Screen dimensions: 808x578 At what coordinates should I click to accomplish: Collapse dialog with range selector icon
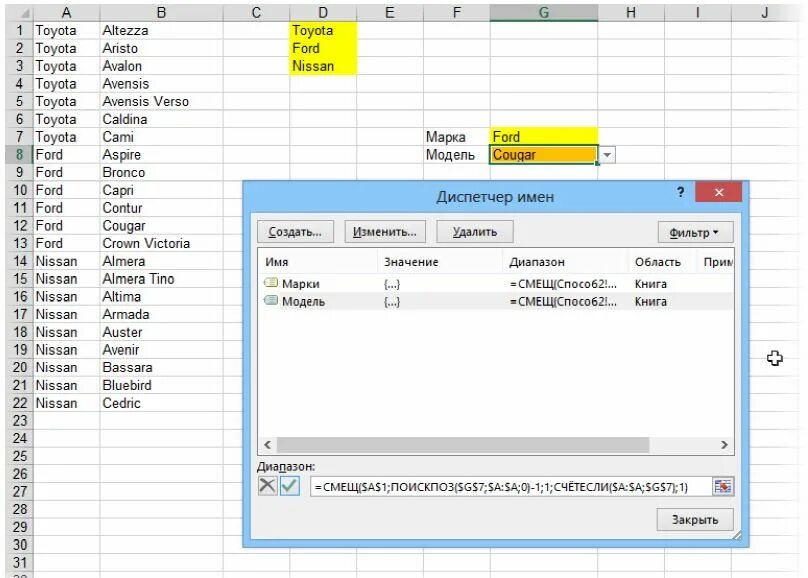722,486
